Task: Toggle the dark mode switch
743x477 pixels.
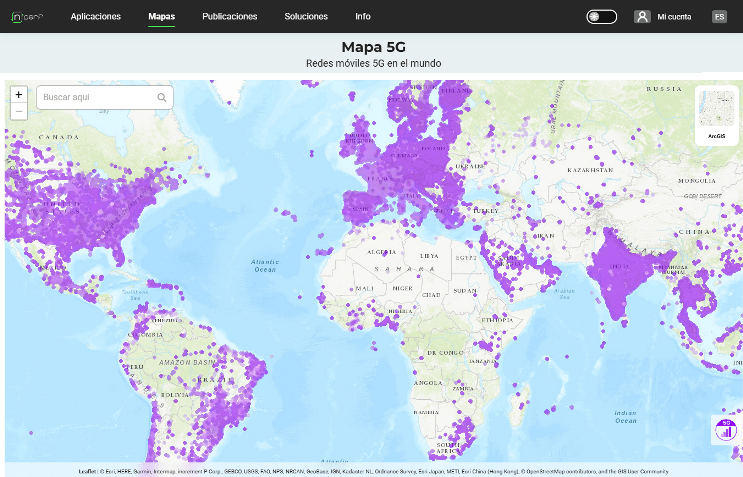Action: point(601,17)
